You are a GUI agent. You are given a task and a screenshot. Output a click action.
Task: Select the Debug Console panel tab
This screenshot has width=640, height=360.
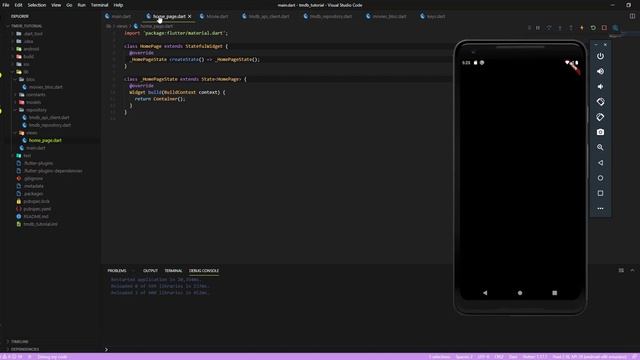pyautogui.click(x=204, y=271)
